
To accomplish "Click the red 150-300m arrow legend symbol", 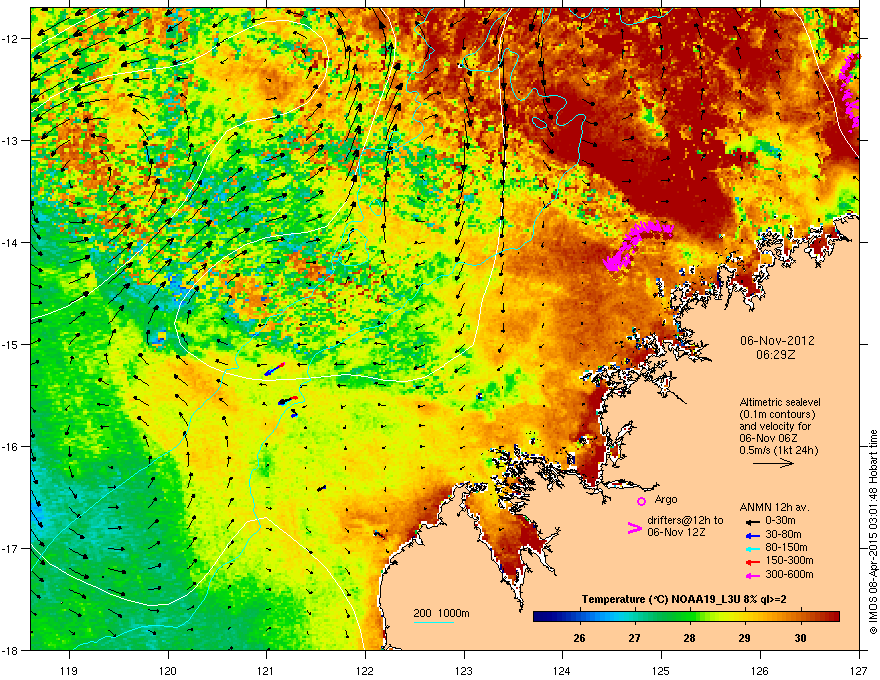I will (753, 561).
